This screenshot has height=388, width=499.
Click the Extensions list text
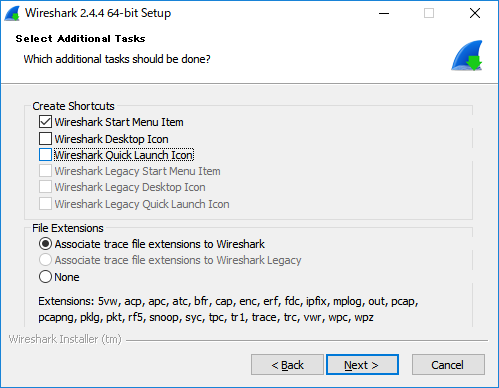(x=228, y=309)
